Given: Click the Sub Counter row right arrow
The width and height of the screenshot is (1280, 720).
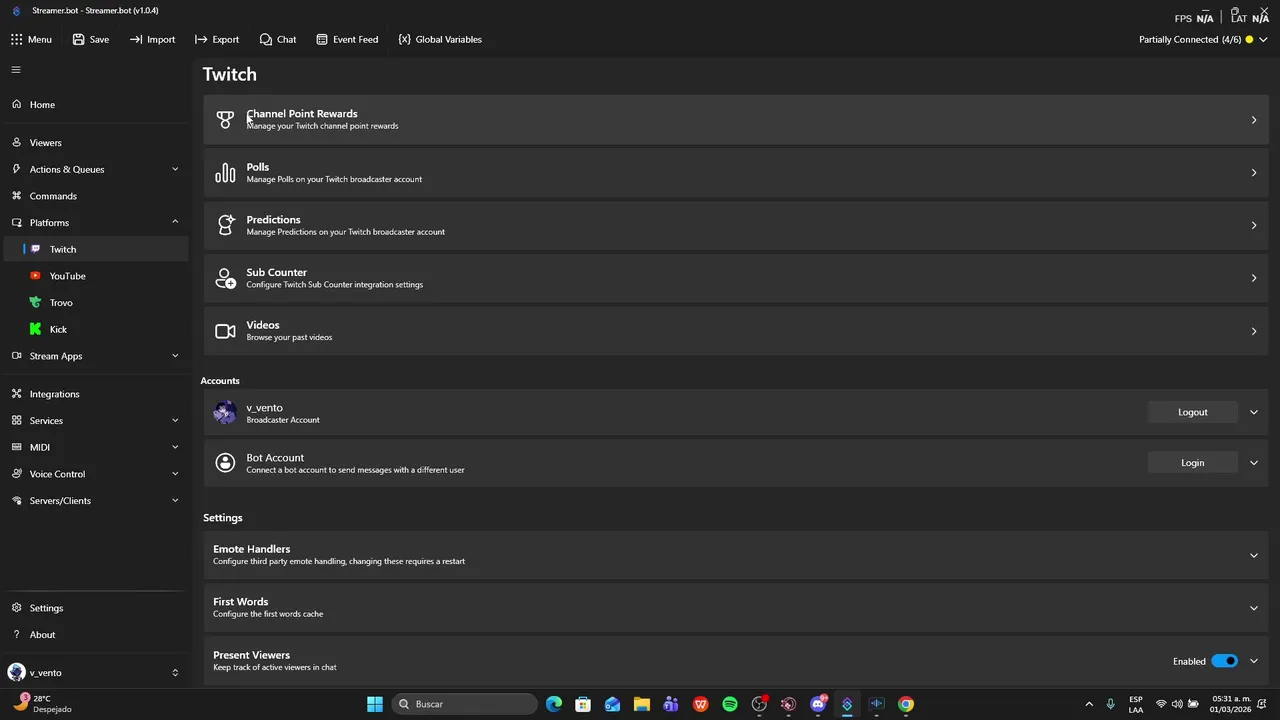Looking at the screenshot, I should pyautogui.click(x=1254, y=278).
